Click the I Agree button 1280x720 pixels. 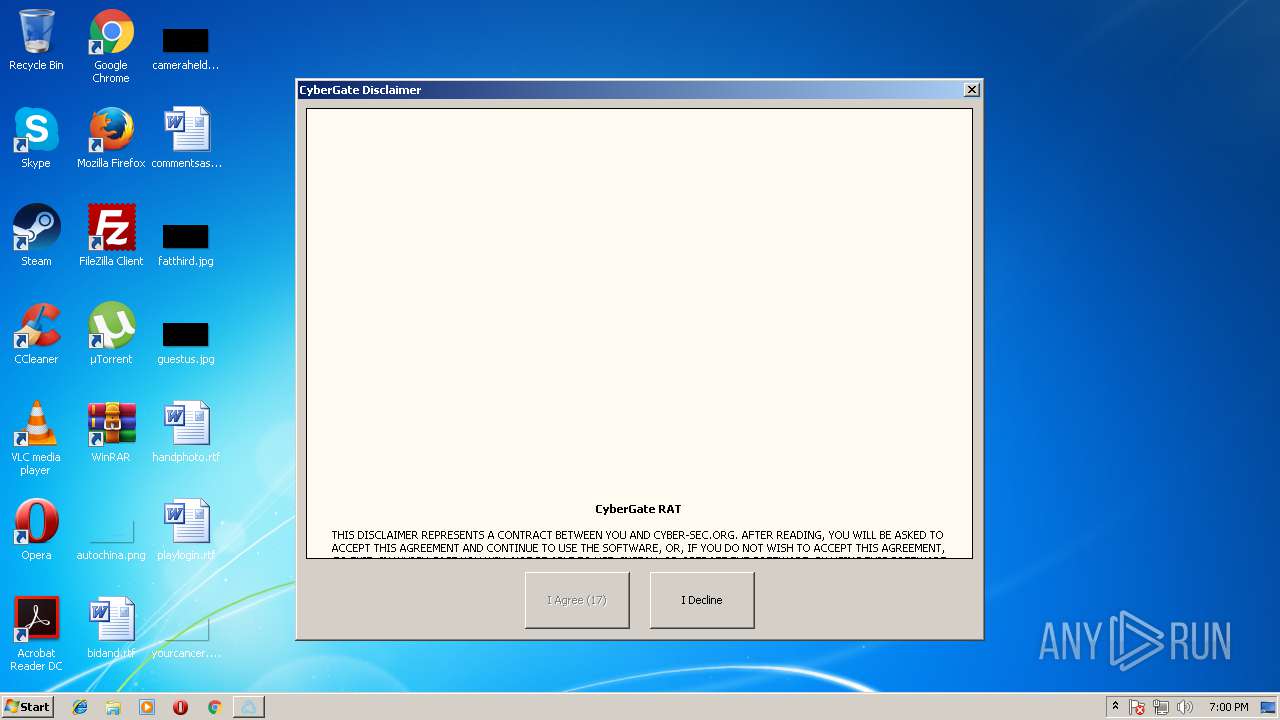(x=577, y=600)
